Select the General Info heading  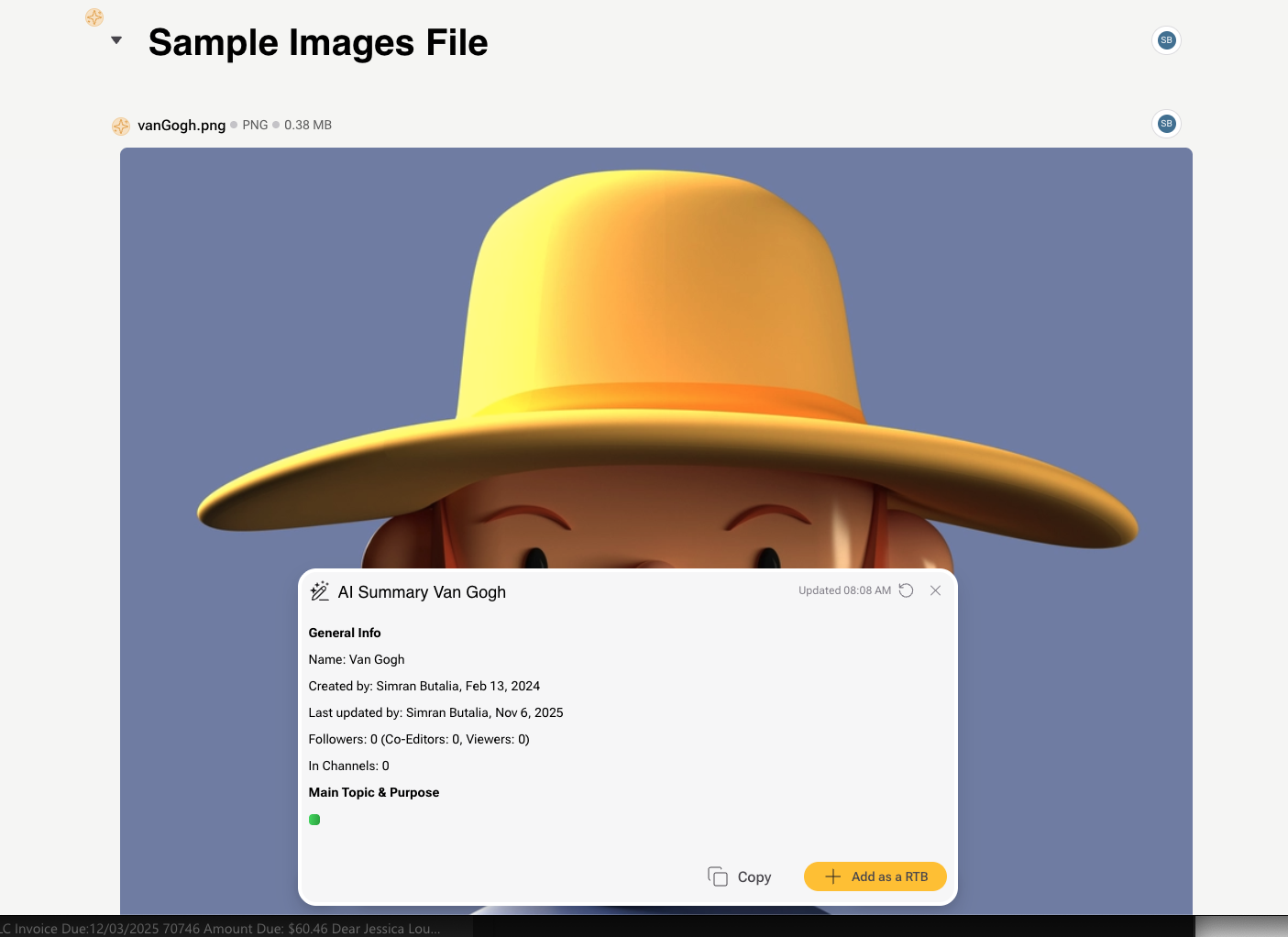345,633
